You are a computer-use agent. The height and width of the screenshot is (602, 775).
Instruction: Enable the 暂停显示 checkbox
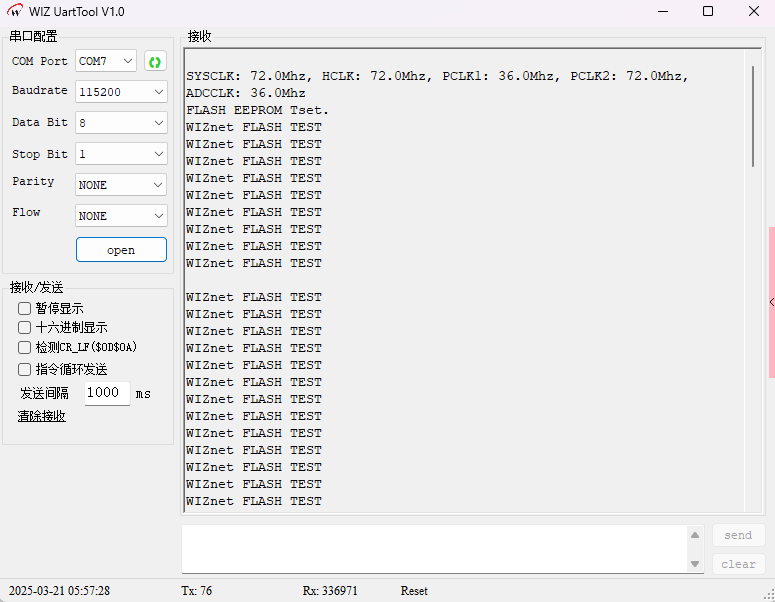(x=25, y=309)
